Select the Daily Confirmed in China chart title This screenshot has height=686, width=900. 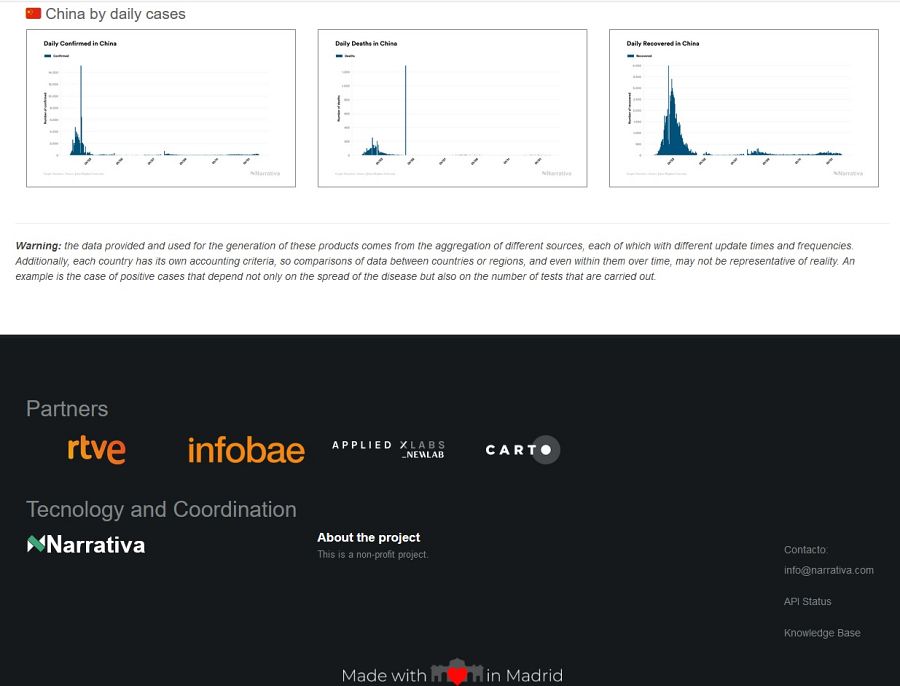pyautogui.click(x=78, y=43)
